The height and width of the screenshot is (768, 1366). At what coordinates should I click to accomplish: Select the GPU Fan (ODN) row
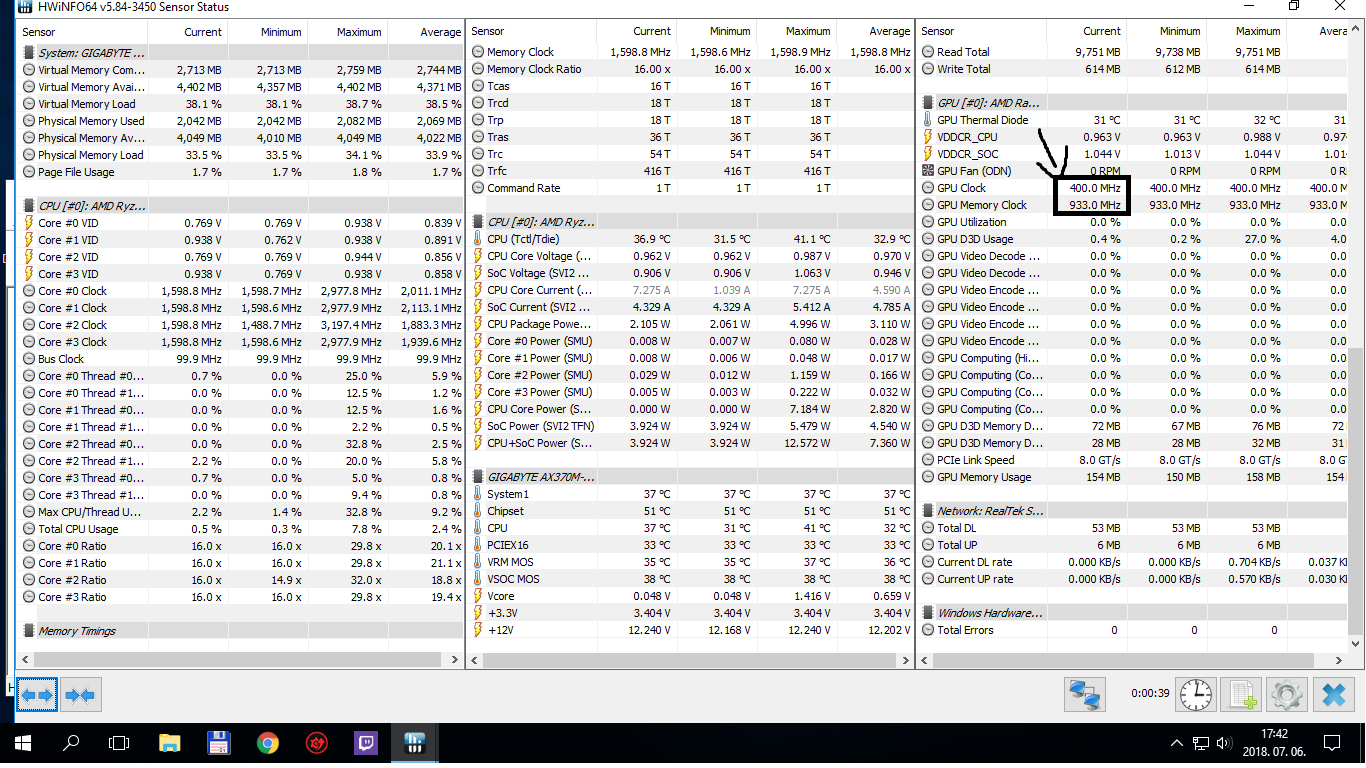[x=1133, y=171]
